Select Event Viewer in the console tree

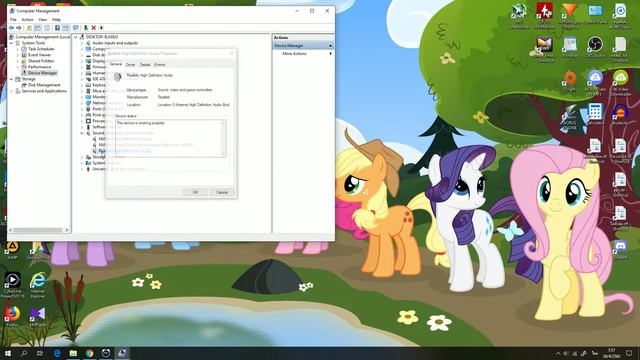coord(39,55)
